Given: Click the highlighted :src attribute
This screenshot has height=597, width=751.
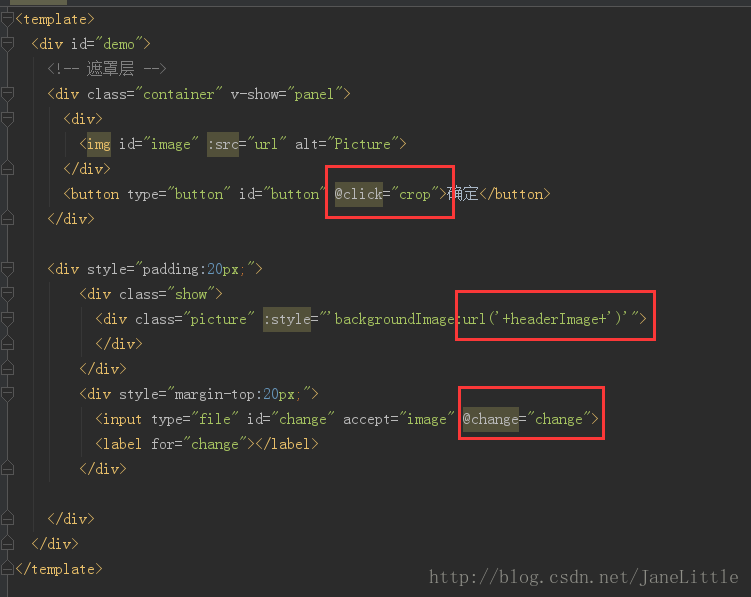Looking at the screenshot, I should tap(223, 144).
